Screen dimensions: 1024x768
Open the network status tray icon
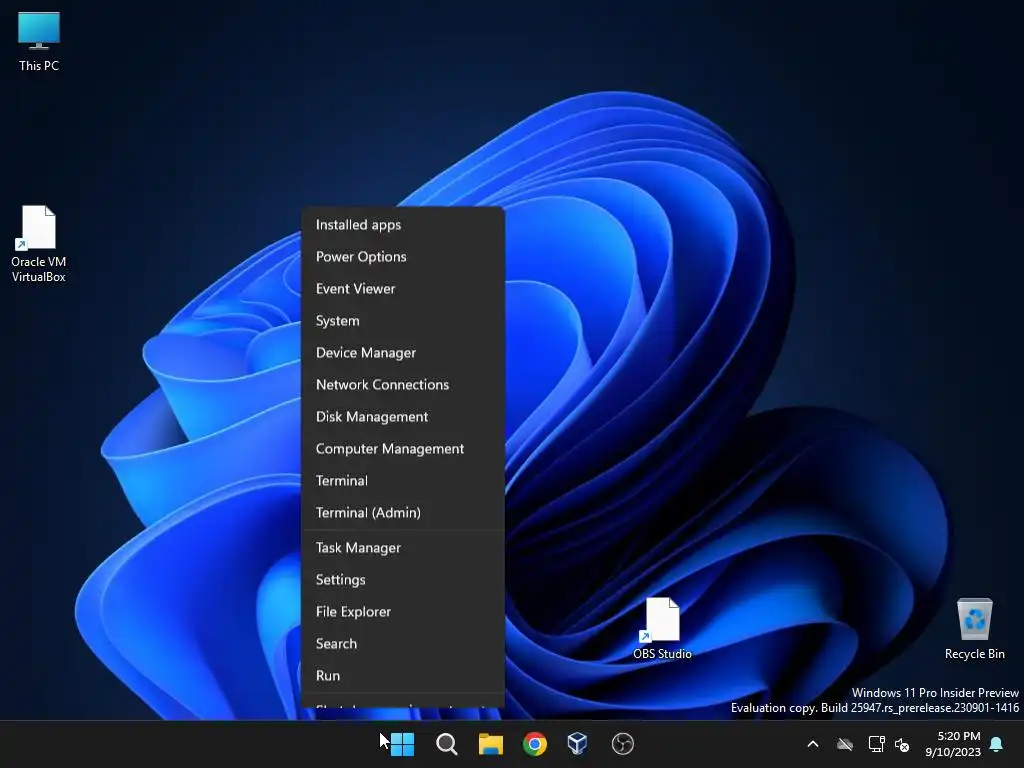point(876,744)
